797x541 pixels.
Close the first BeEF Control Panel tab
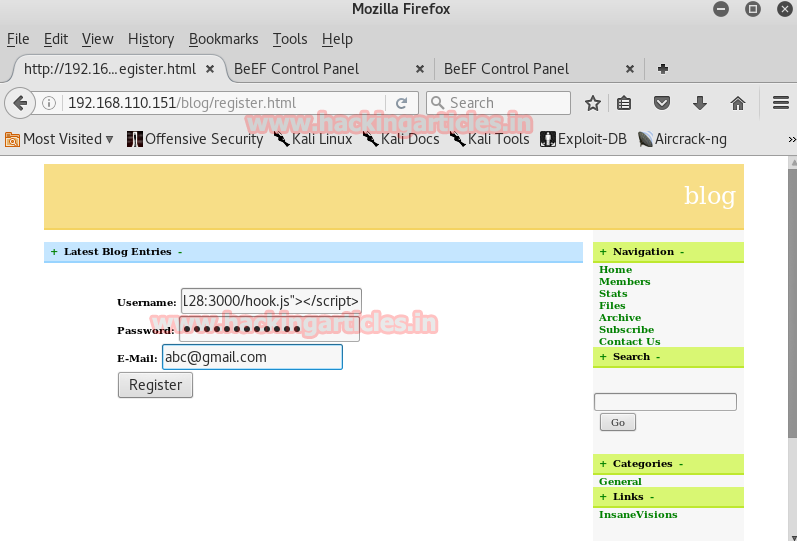[x=420, y=69]
